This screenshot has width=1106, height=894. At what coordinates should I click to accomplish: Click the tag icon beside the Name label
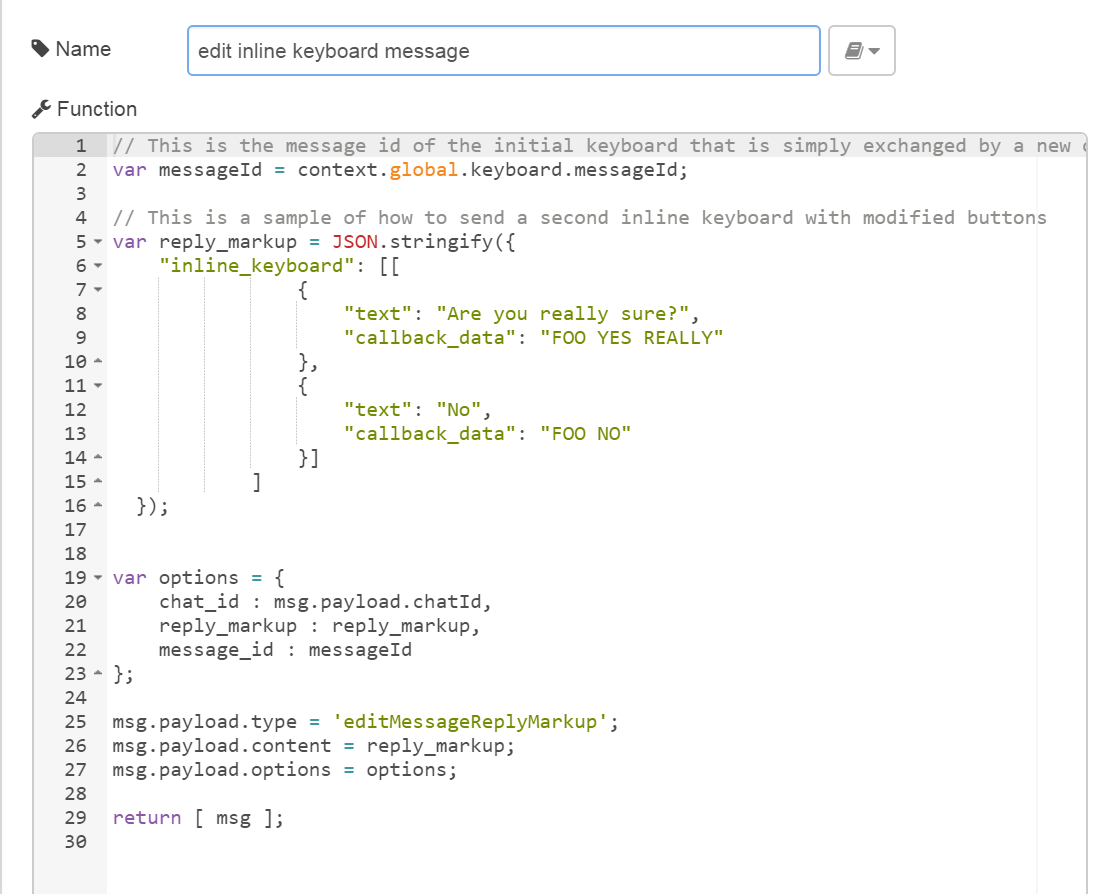[x=40, y=48]
